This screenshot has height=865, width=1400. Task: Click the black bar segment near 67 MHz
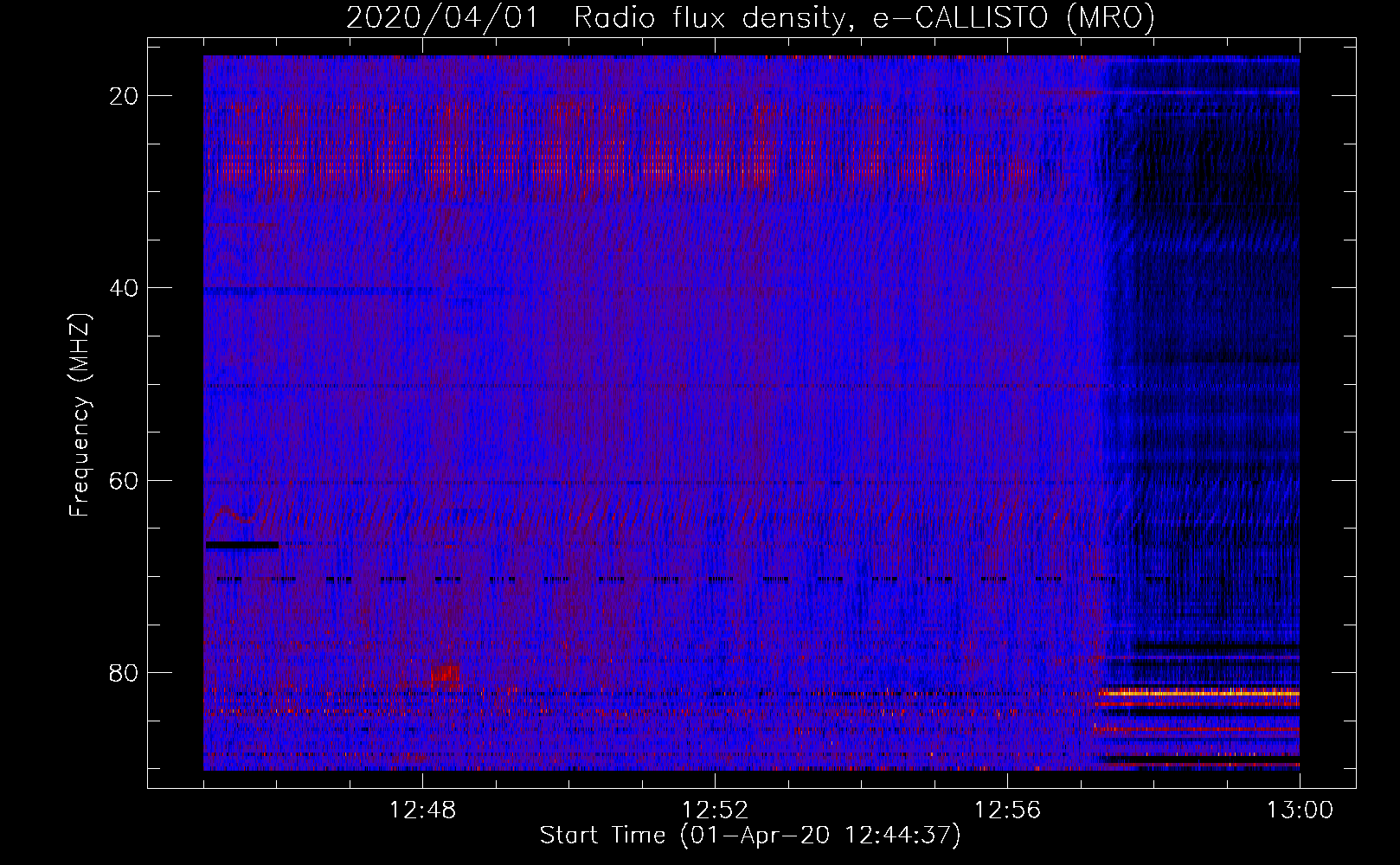(242, 545)
